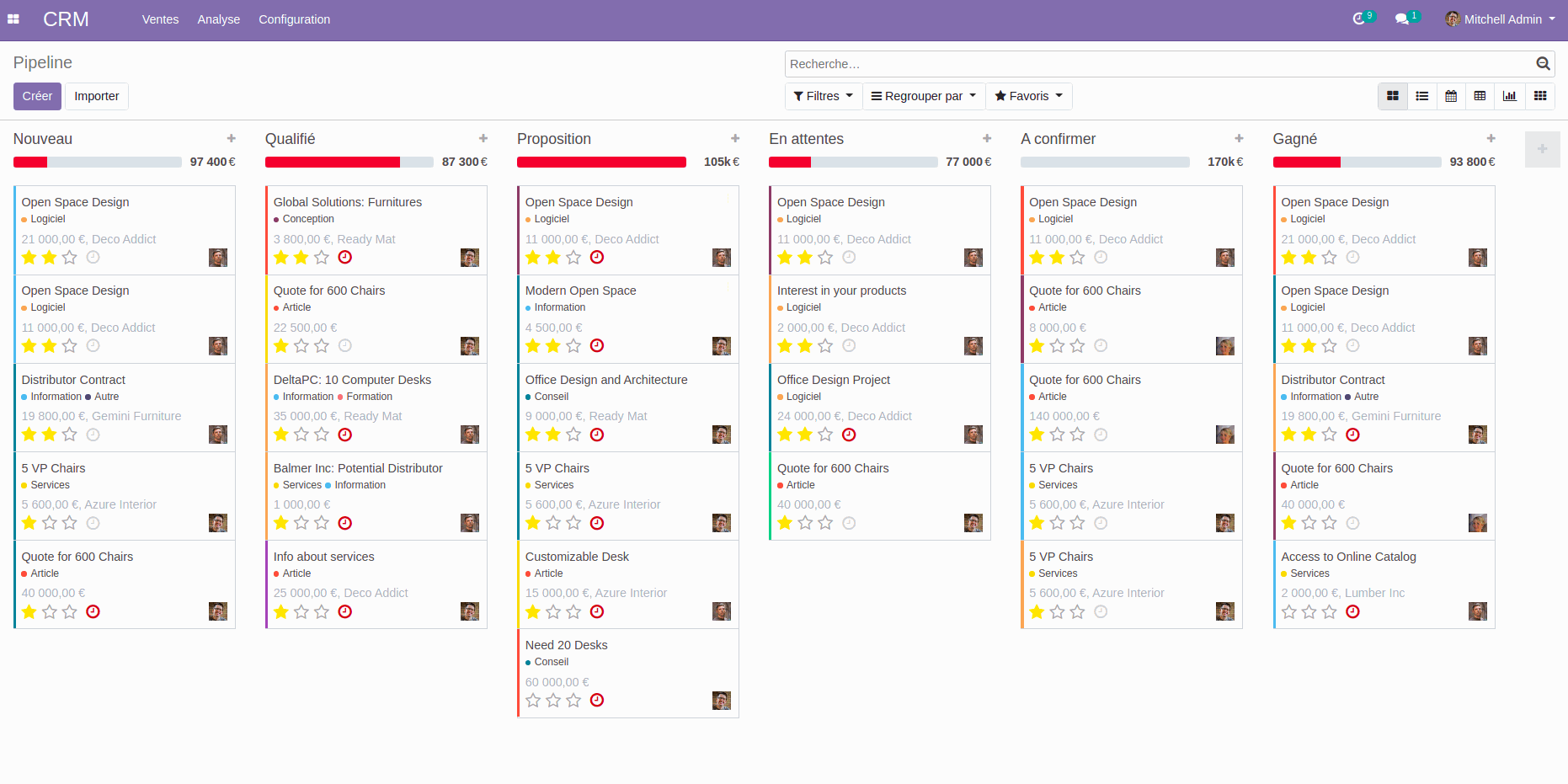Set first priority star on Need 20 Desks card
This screenshot has width=1568, height=784.
(x=533, y=700)
